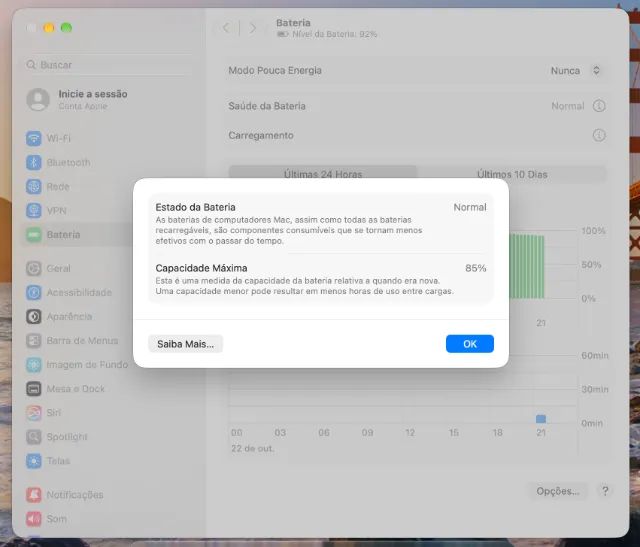Click the Inicie a sessão account text
640x547 pixels.
pos(93,94)
